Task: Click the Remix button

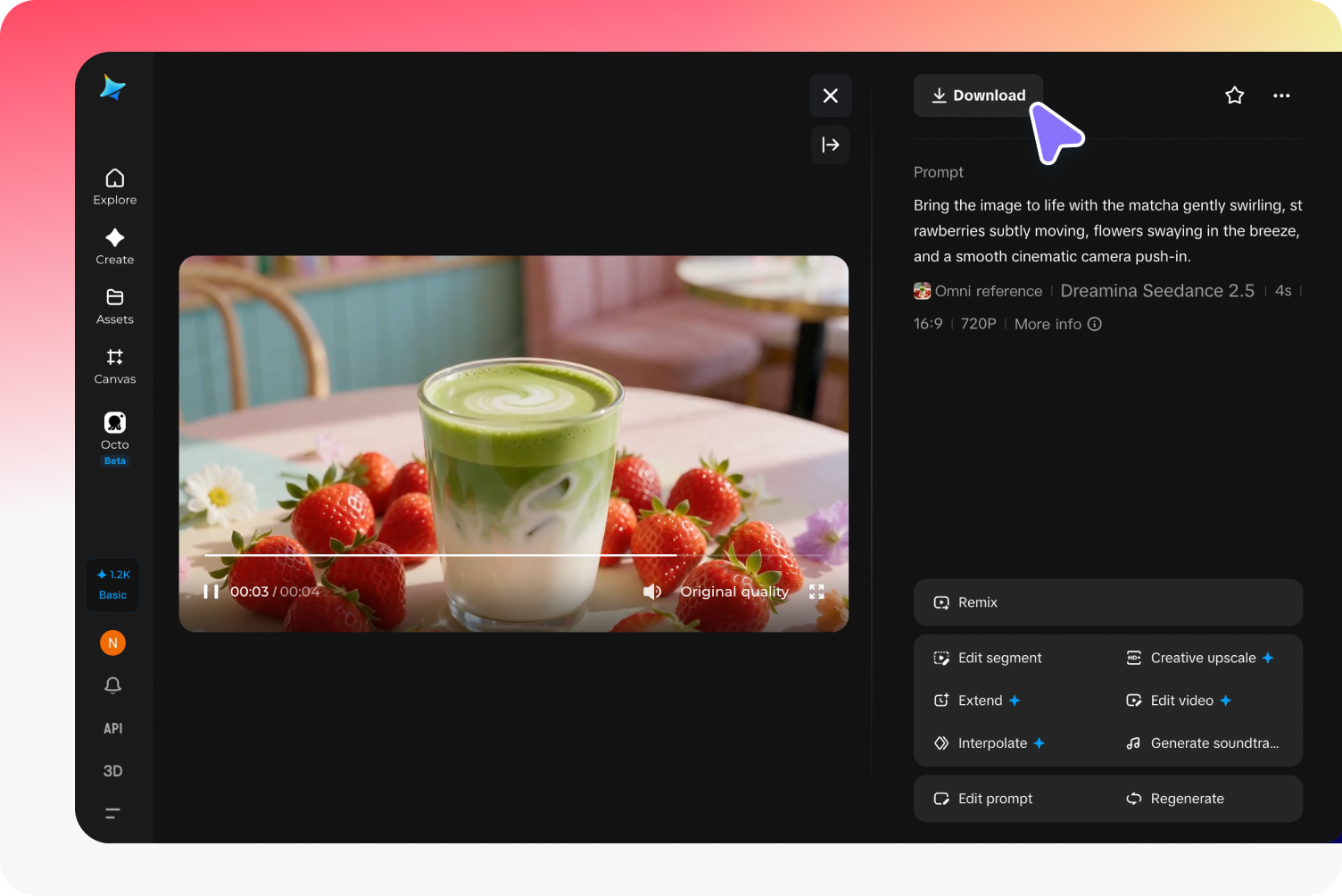Action: (1108, 602)
